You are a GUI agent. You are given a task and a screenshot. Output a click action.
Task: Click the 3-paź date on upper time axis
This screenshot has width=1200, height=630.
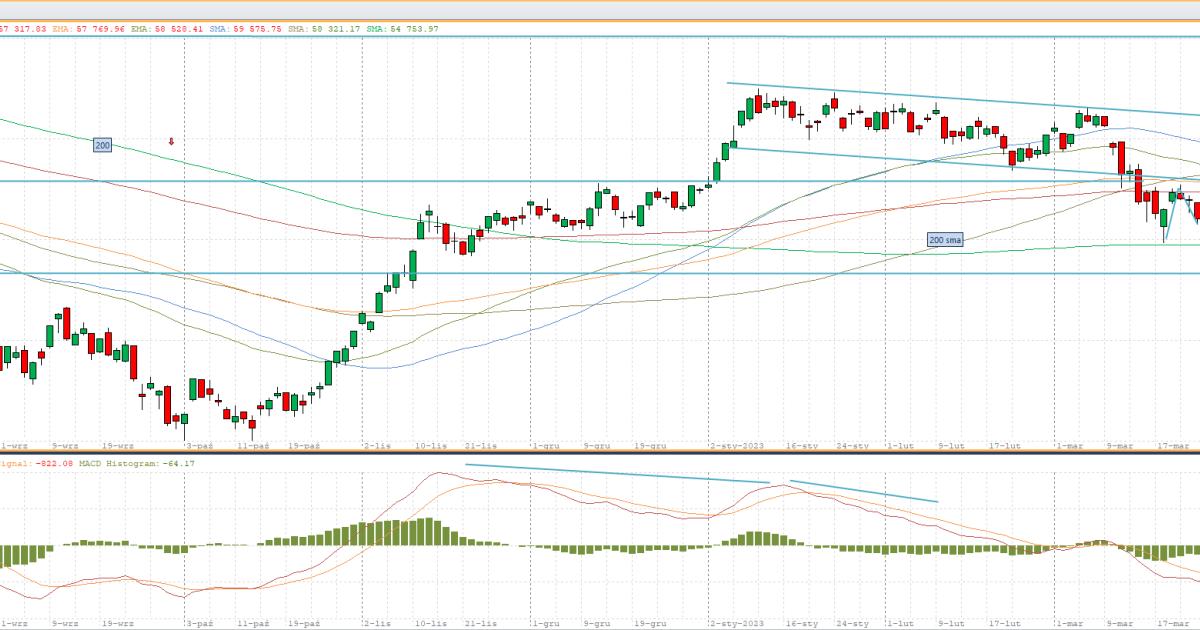tap(200, 446)
